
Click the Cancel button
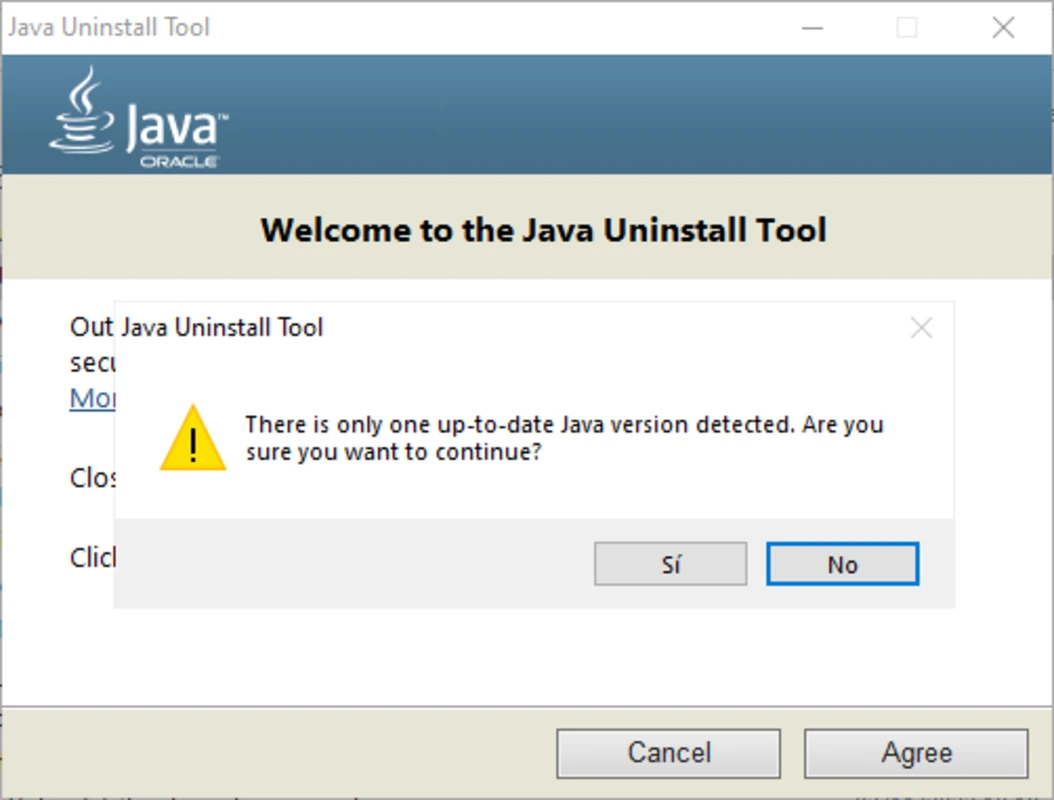coord(668,753)
